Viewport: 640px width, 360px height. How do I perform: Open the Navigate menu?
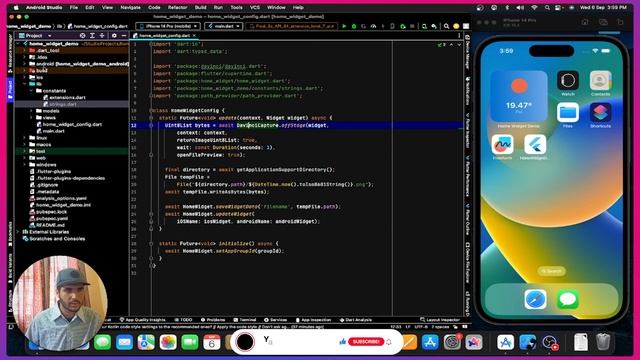pyautogui.click(x=130, y=7)
